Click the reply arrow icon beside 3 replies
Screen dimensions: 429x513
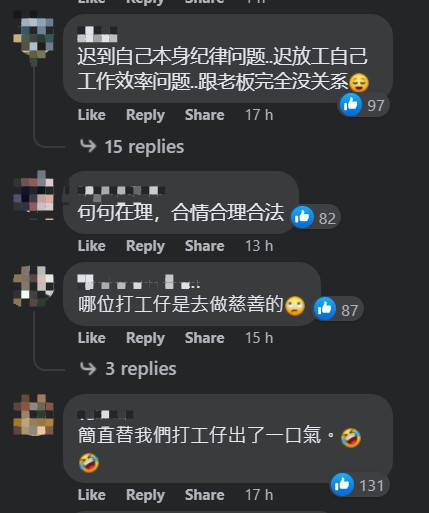88,368
